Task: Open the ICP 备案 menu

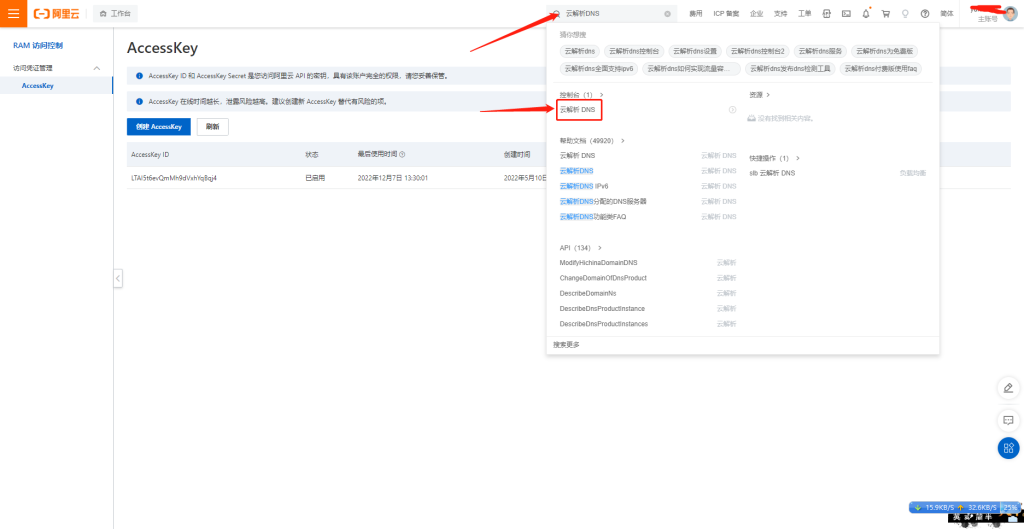Action: point(726,13)
